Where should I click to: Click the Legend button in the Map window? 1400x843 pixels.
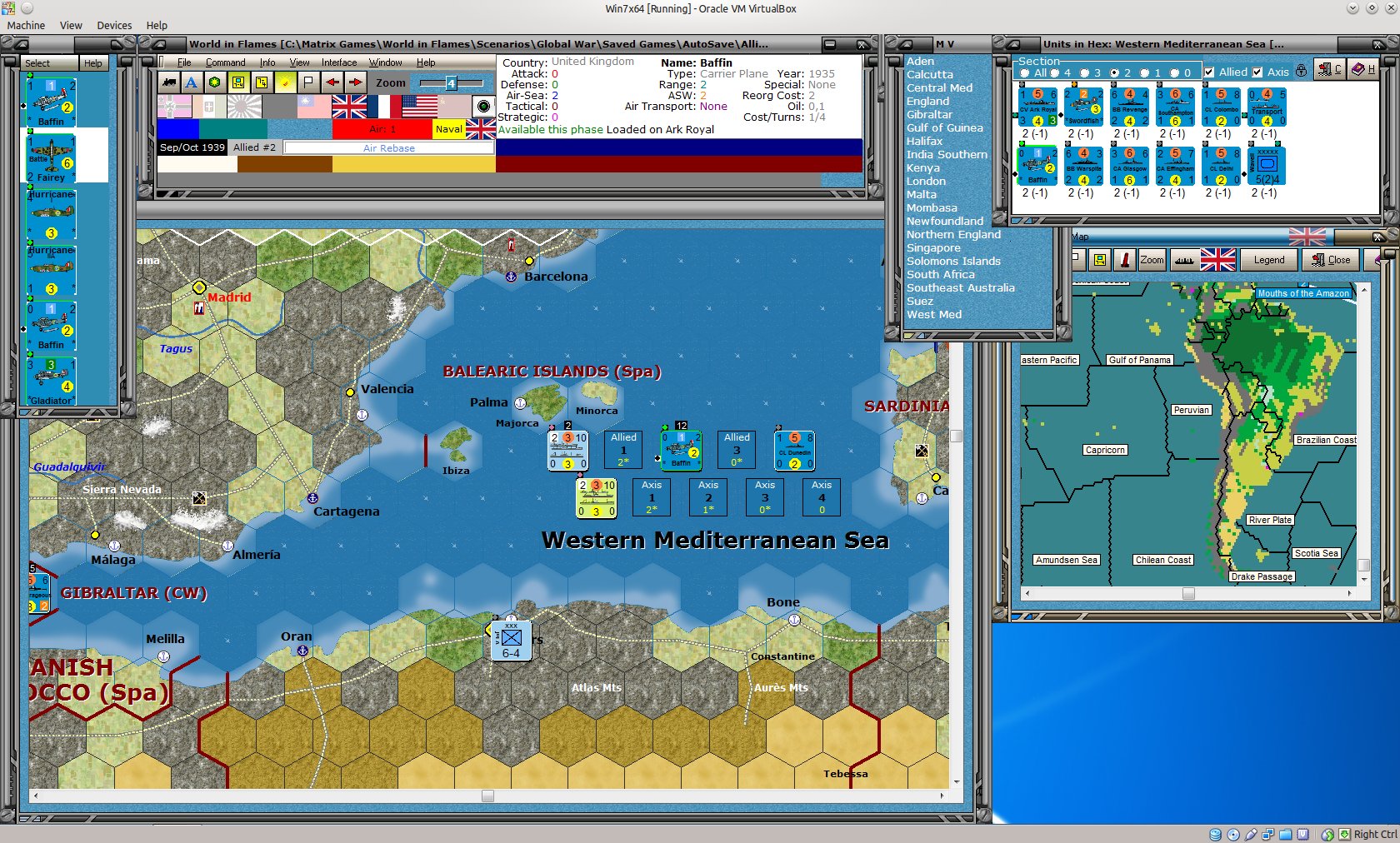(x=1269, y=260)
